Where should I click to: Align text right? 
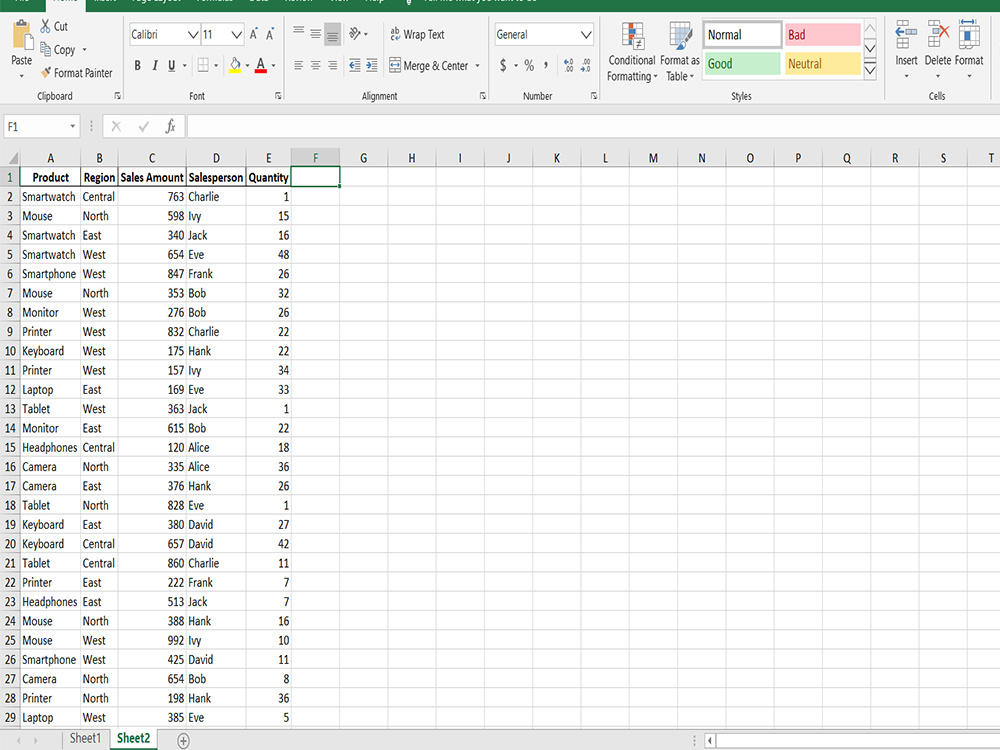(332, 65)
